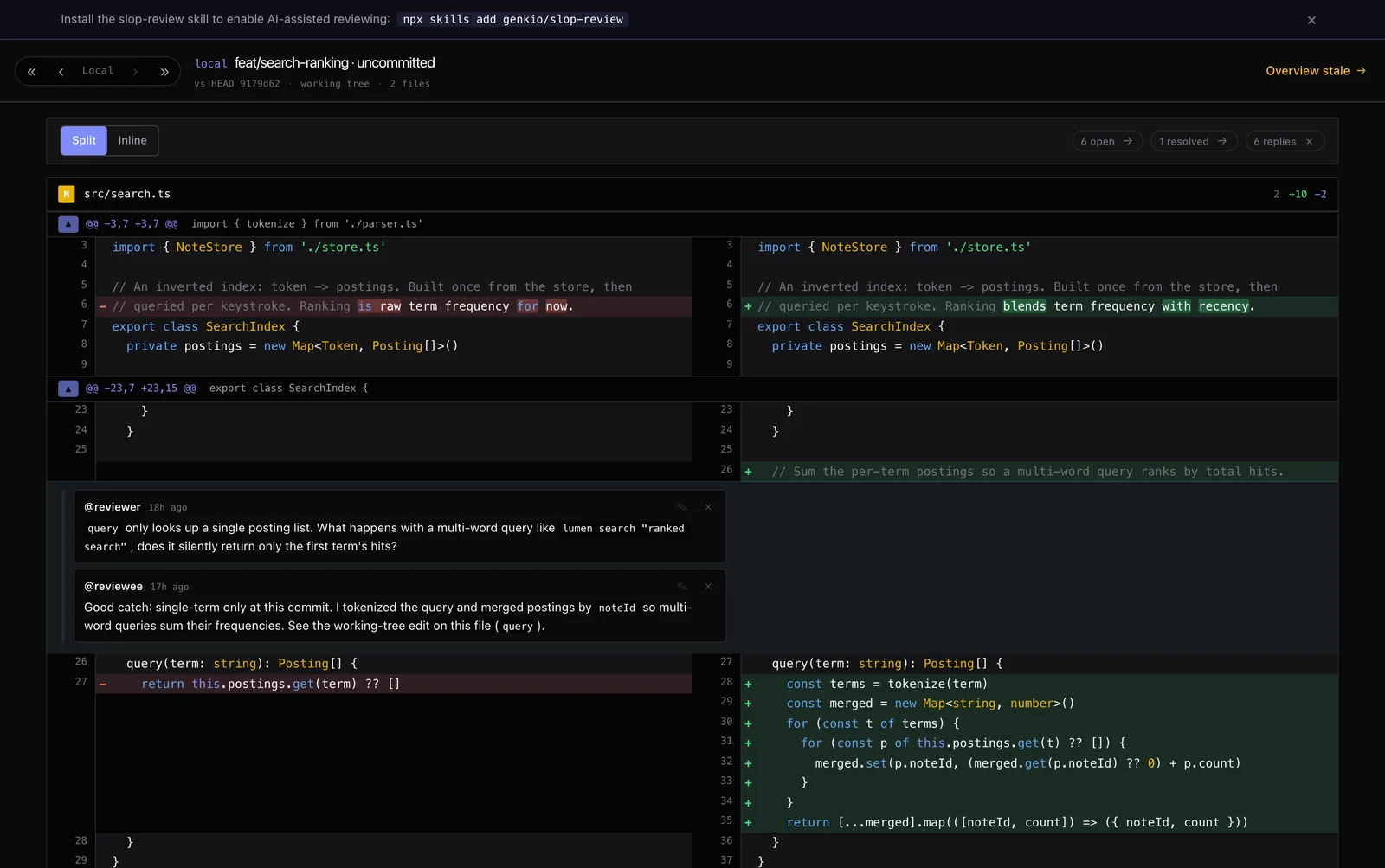
Task: Edit the @reviewer comment
Action: pos(682,507)
